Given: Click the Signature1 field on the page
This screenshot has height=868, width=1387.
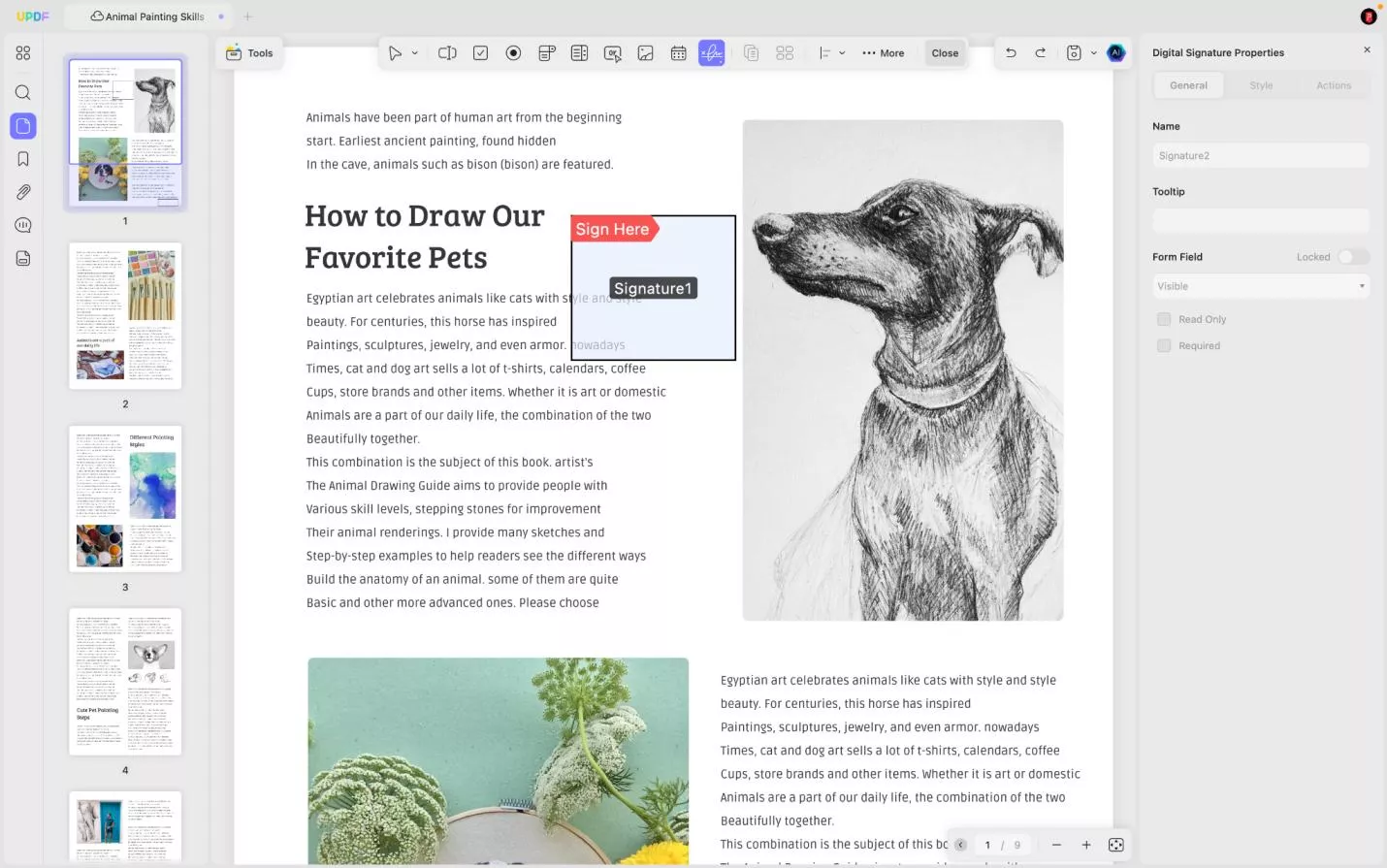Looking at the screenshot, I should click(653, 288).
